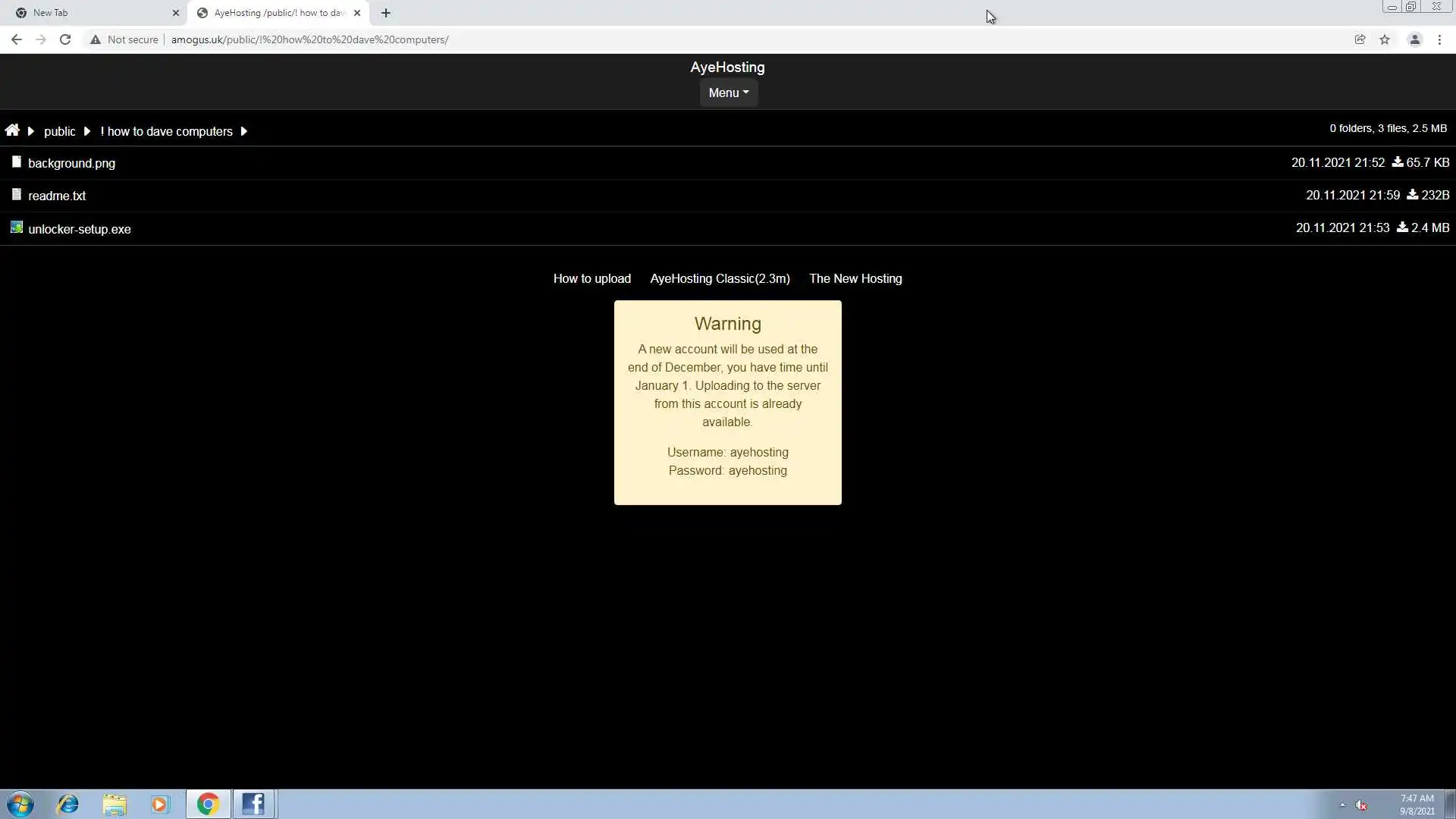1456x819 pixels.
Task: Click the browser back arrow
Action: click(17, 39)
